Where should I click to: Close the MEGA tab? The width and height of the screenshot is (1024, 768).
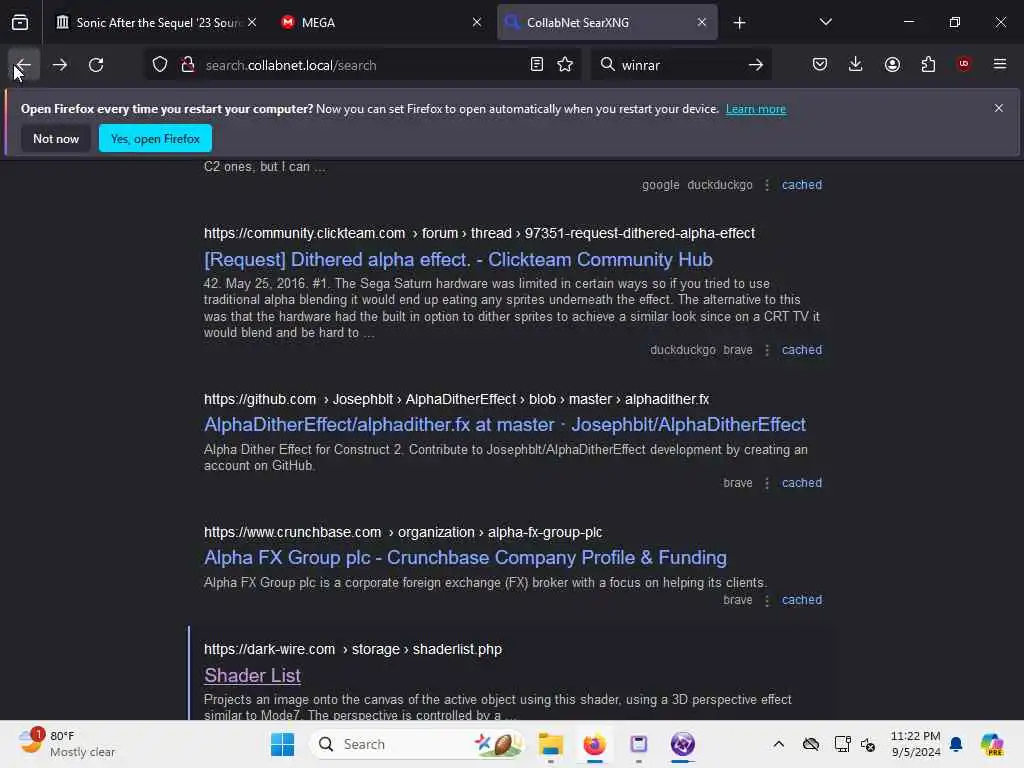click(477, 22)
